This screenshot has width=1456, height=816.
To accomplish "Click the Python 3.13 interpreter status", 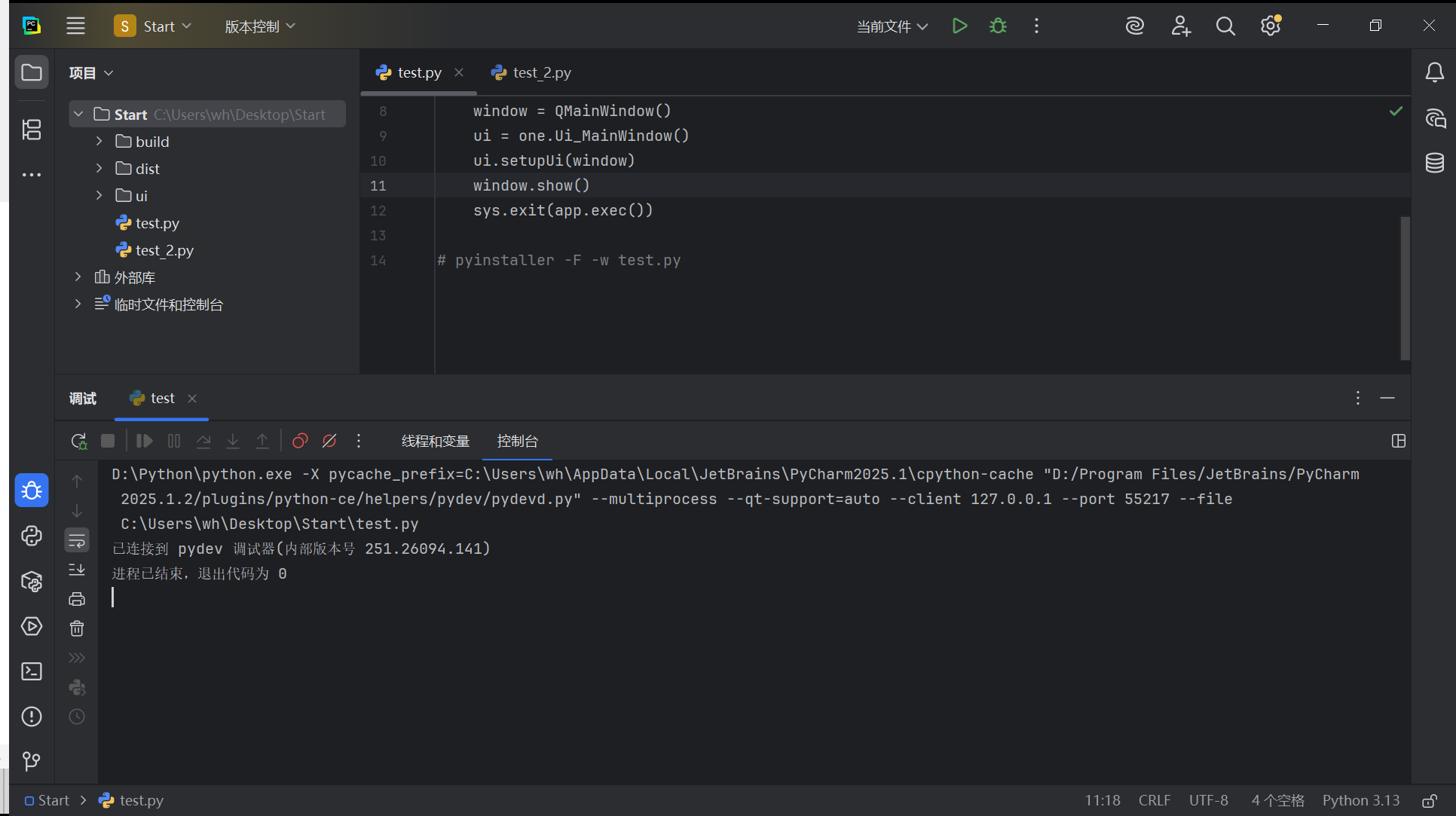I will [1360, 800].
